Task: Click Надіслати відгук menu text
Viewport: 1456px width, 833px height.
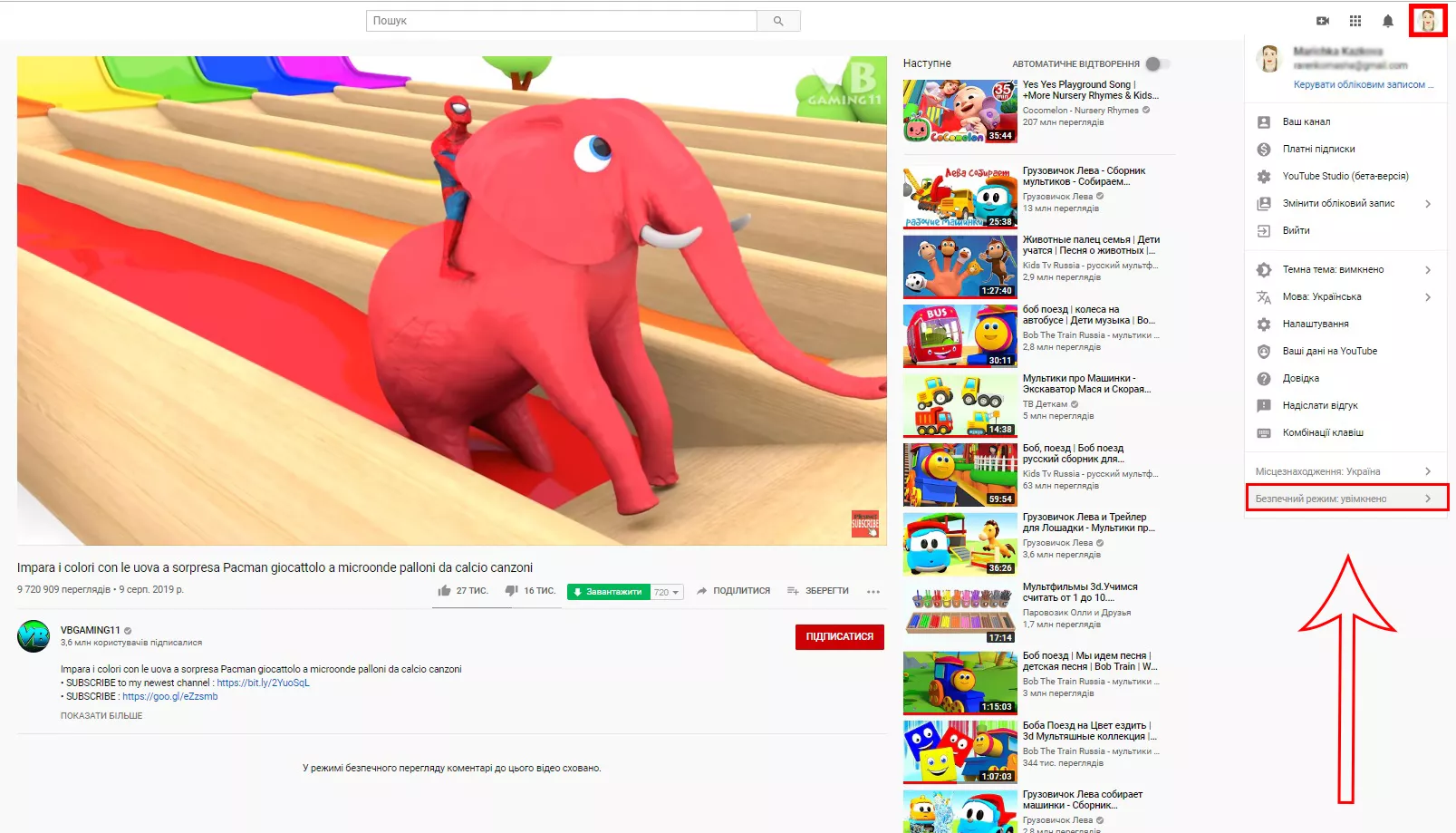Action: [1320, 405]
